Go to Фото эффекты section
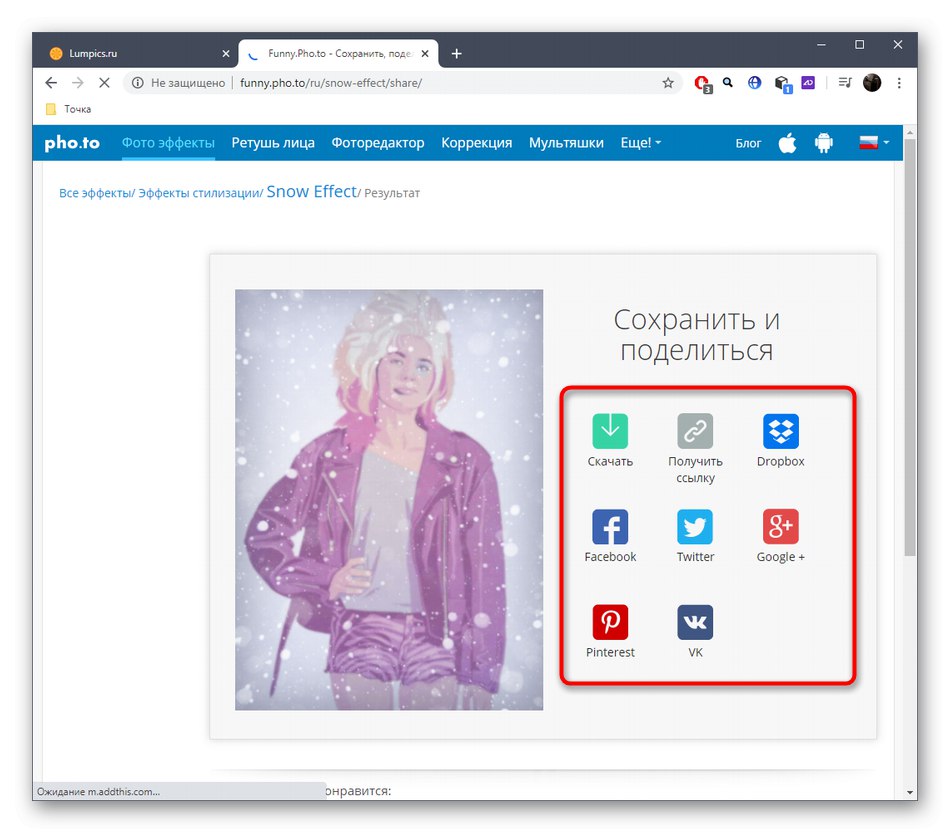The width and height of the screenshot is (950, 833). [168, 143]
